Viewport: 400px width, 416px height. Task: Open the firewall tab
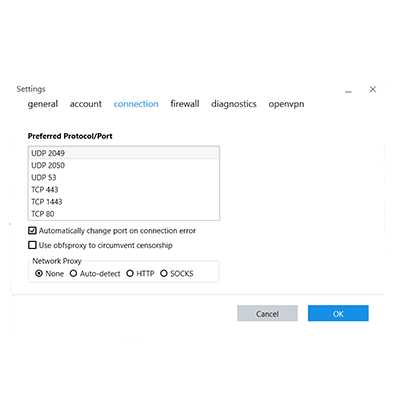point(185,104)
